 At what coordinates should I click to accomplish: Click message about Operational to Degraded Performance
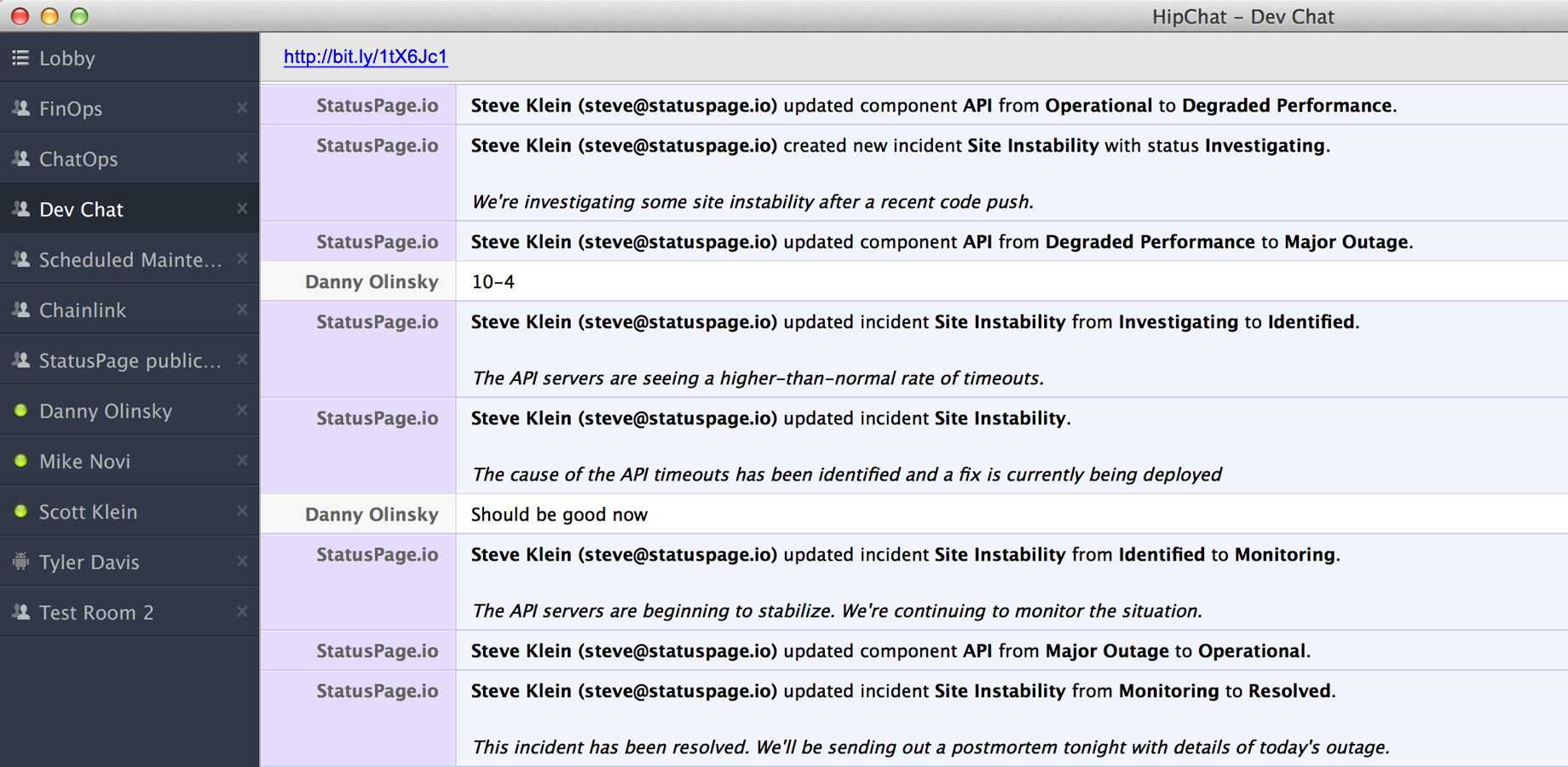click(934, 106)
